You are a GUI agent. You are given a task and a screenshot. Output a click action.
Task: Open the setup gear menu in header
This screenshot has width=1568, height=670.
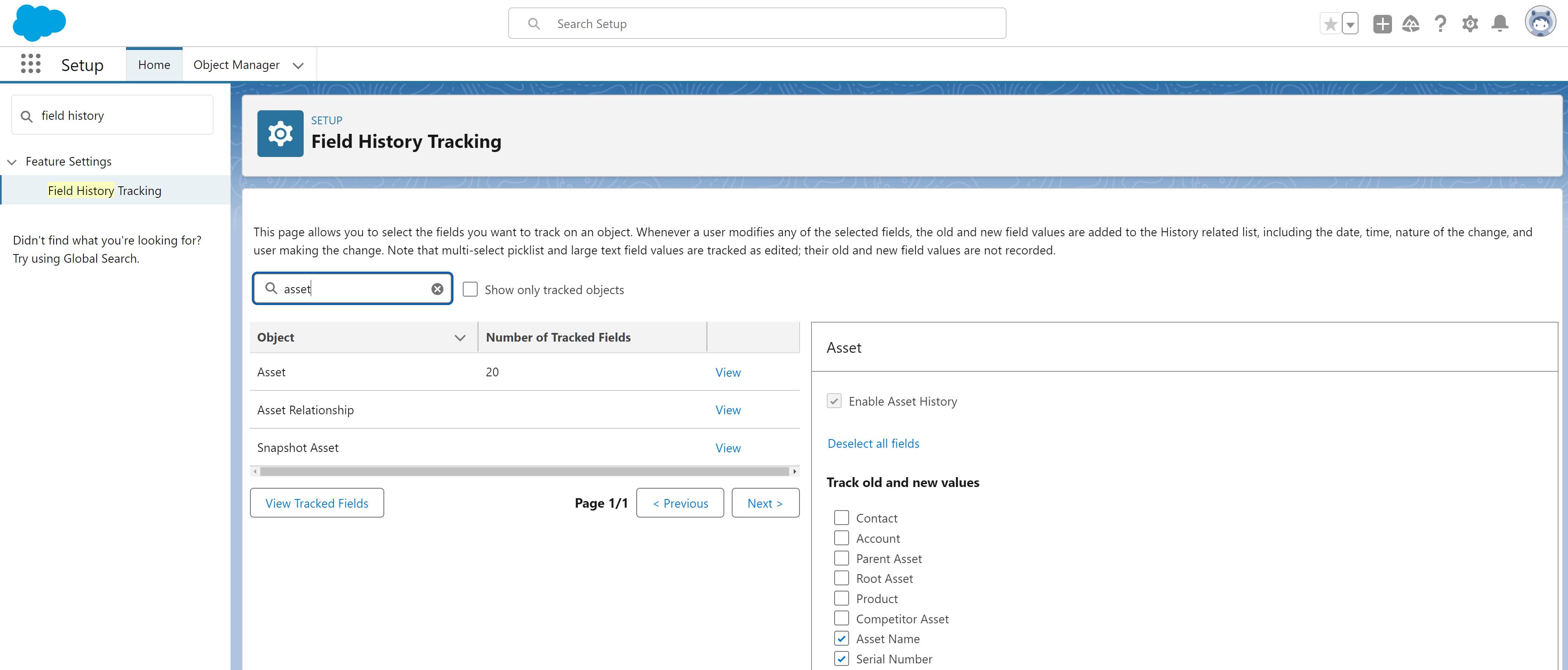[1470, 24]
